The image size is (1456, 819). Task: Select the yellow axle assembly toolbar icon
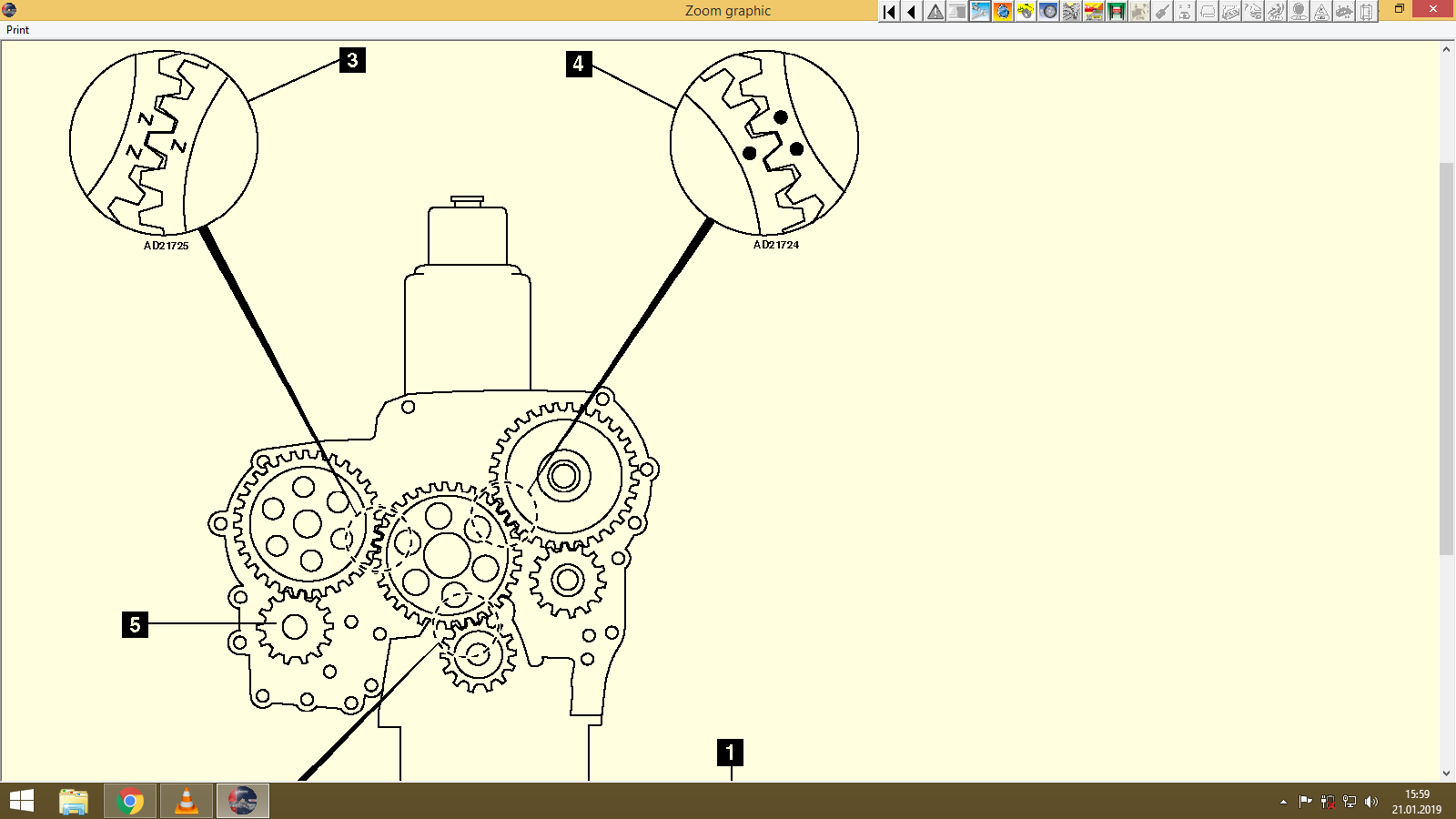pyautogui.click(x=1024, y=12)
